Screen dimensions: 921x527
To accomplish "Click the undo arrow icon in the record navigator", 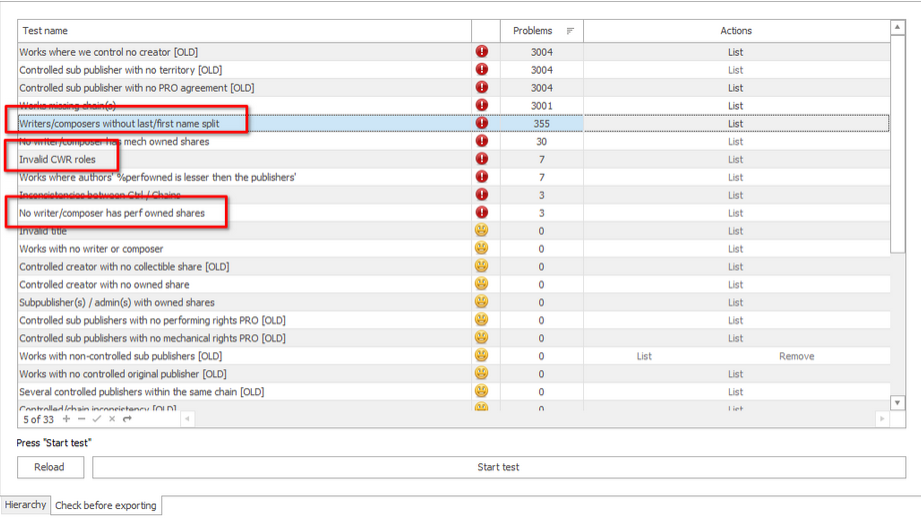I will 127,419.
